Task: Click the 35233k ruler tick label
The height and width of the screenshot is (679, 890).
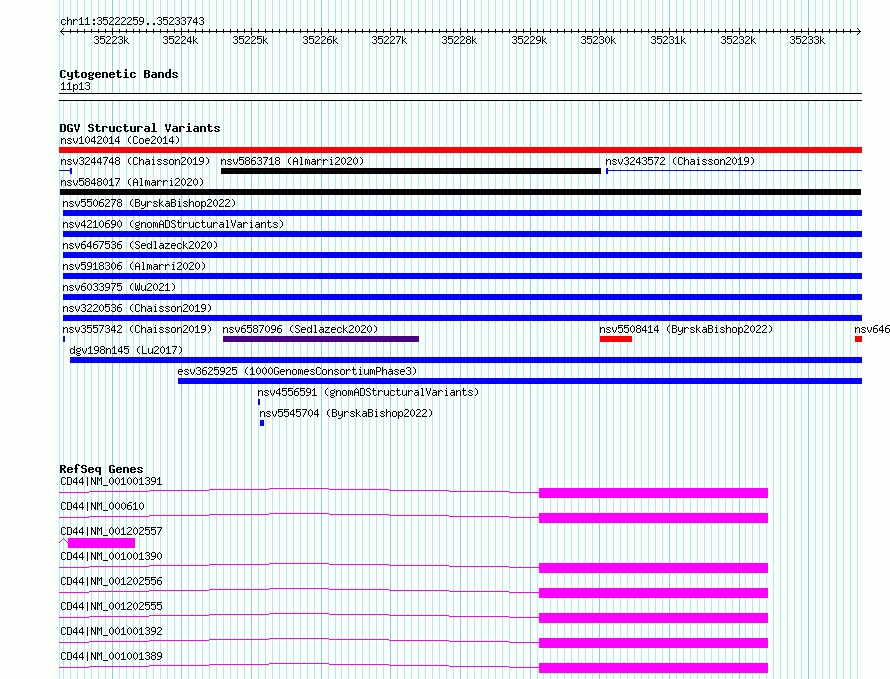Action: pos(807,40)
